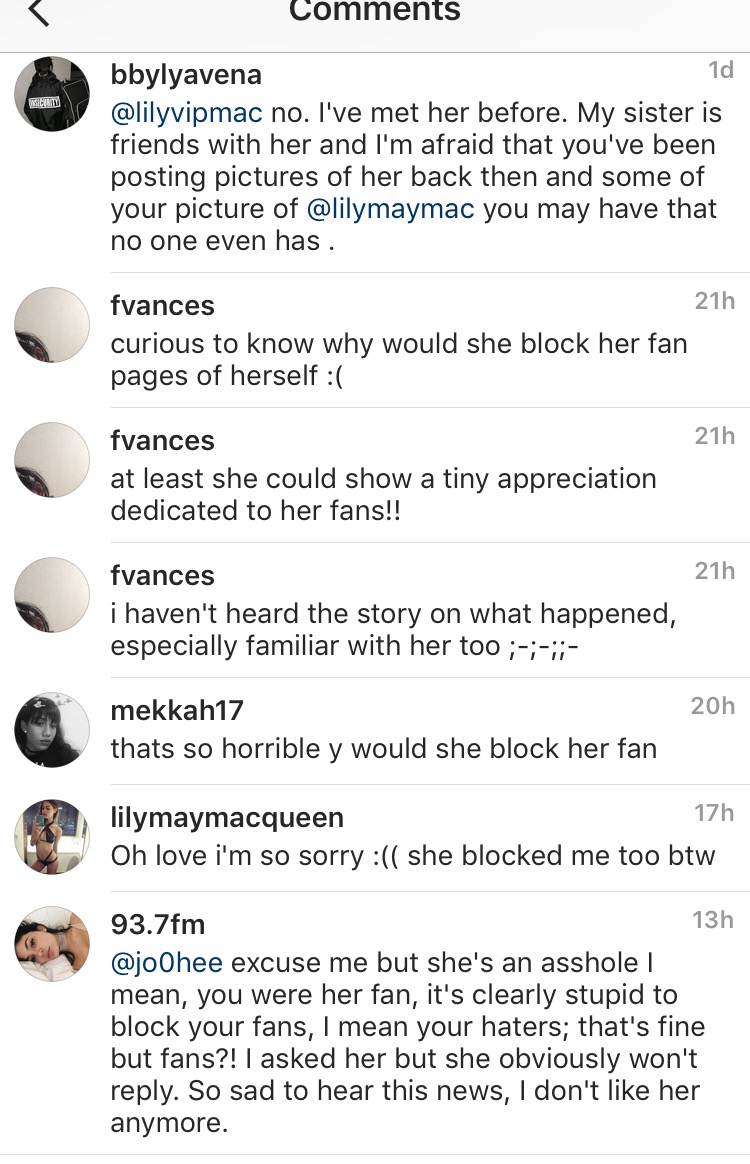Image resolution: width=750 pixels, height=1164 pixels.
Task: Tap fvances username above 'at least she could' comment
Action: pos(162,440)
